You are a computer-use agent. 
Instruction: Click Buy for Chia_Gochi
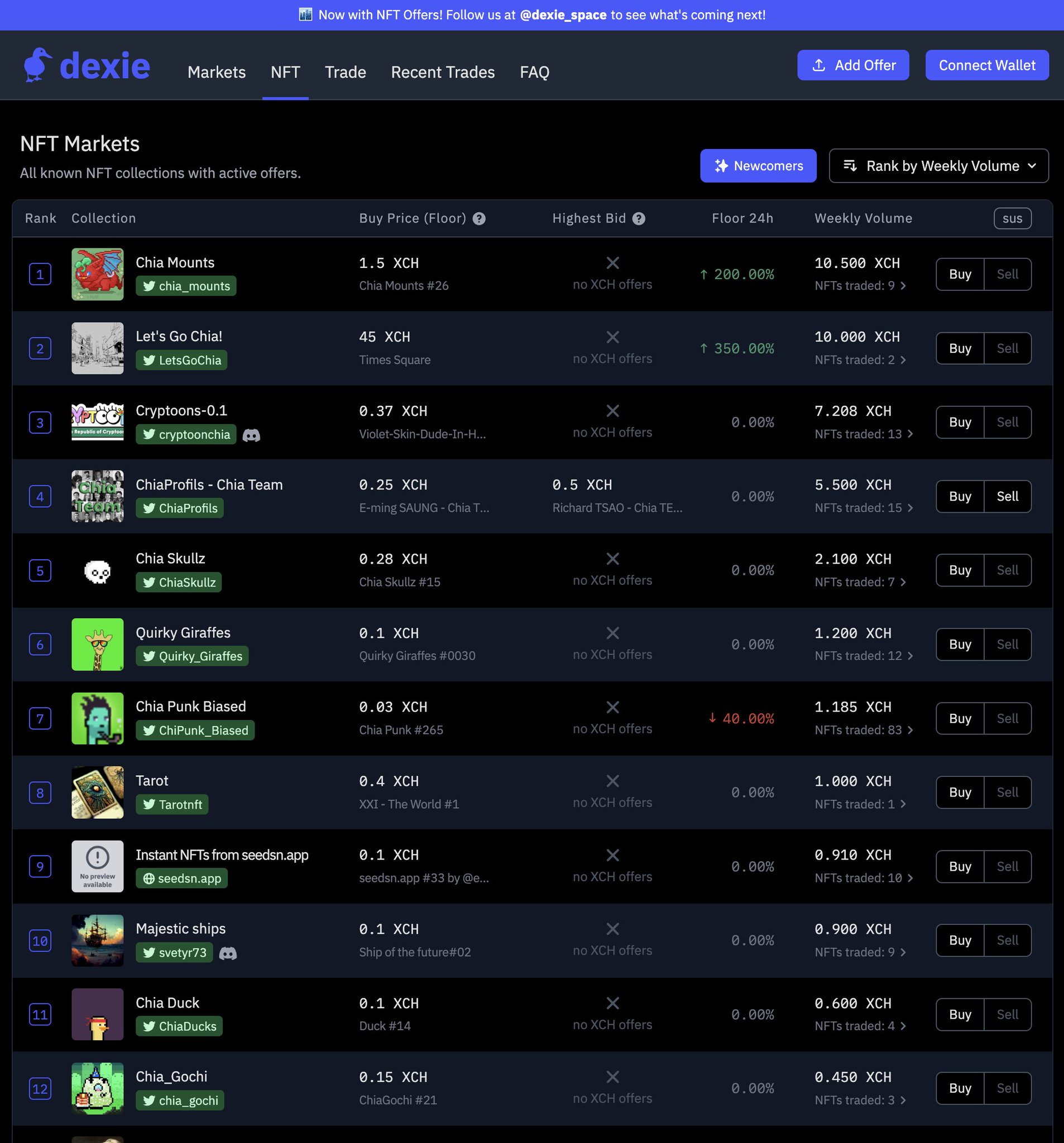(960, 1088)
